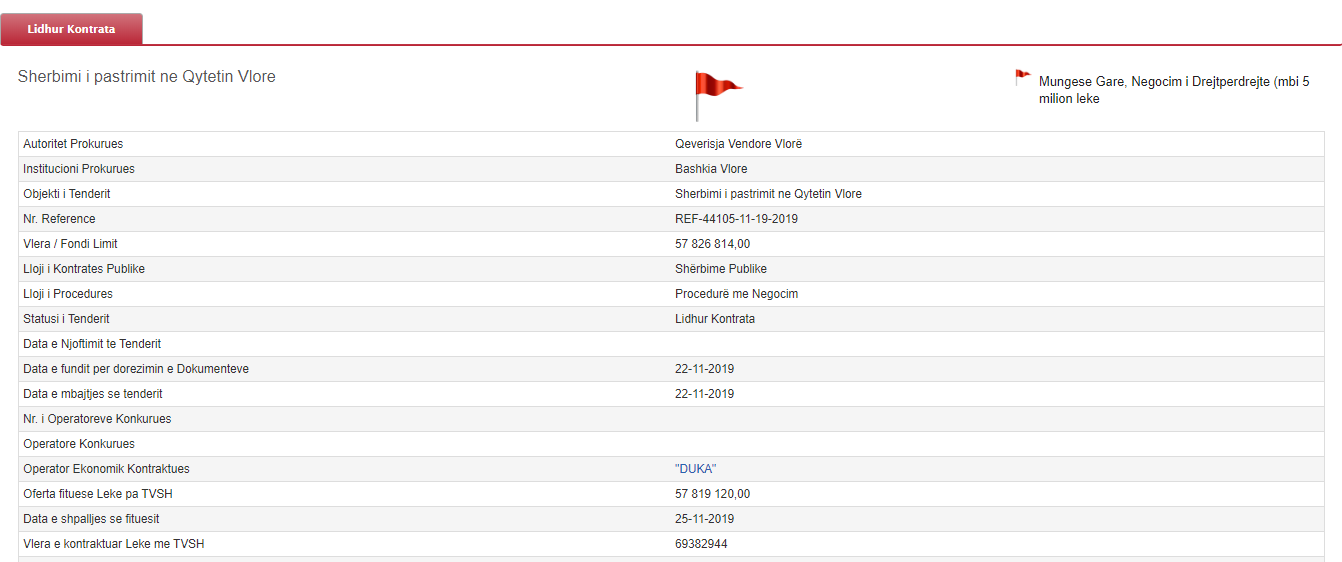Select the Objekti i Tenderit value in the table
The height and width of the screenshot is (562, 1342).
click(x=768, y=194)
